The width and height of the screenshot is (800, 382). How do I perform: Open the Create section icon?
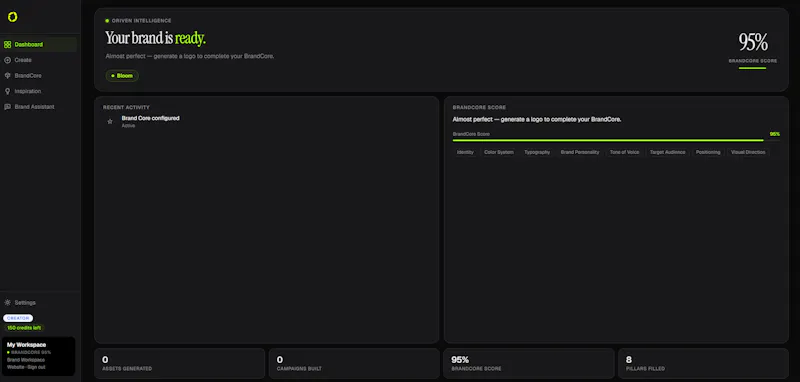[x=7, y=60]
